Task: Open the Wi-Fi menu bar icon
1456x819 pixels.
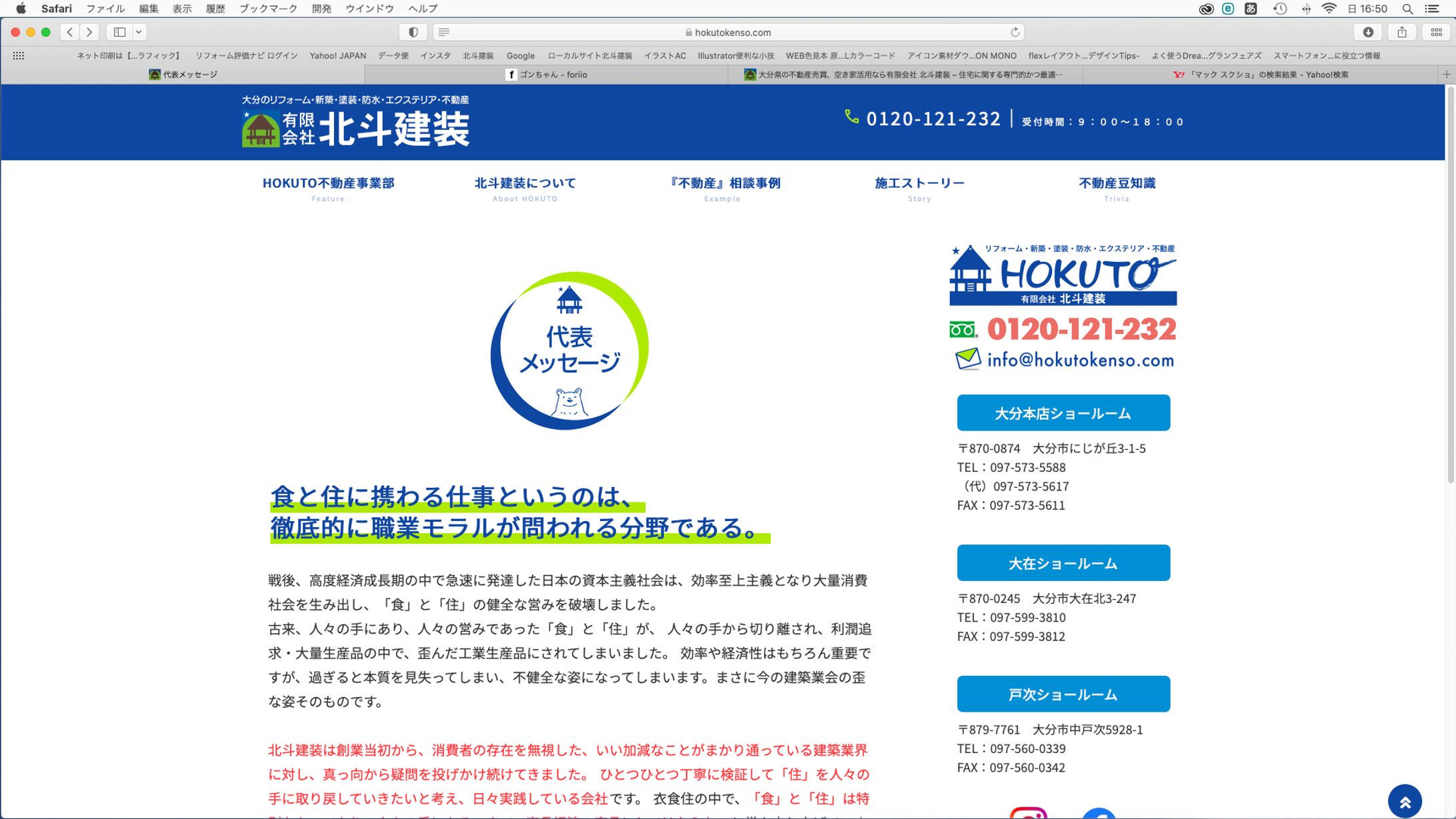Action: (x=1329, y=9)
